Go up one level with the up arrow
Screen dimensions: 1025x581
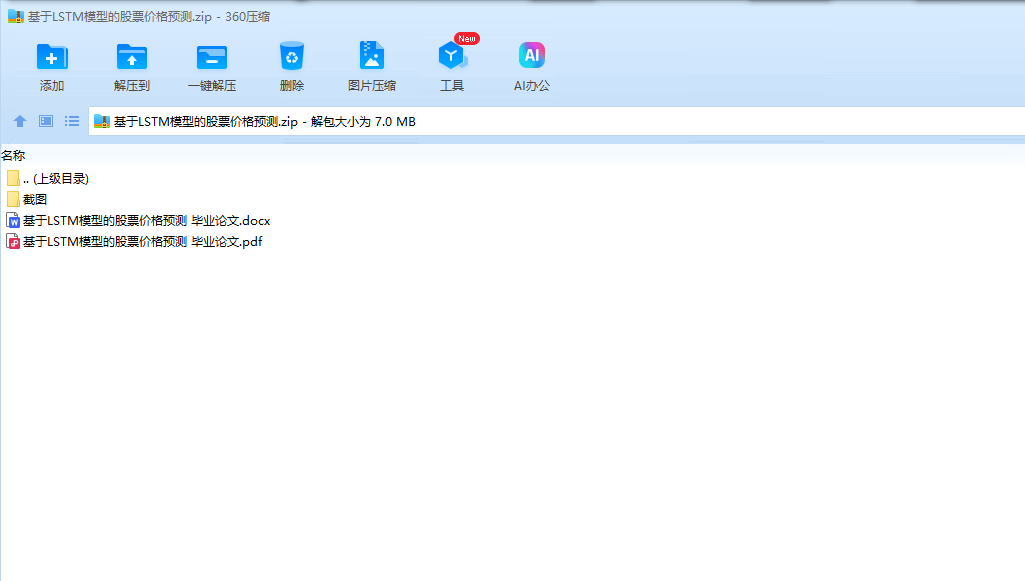click(x=20, y=121)
